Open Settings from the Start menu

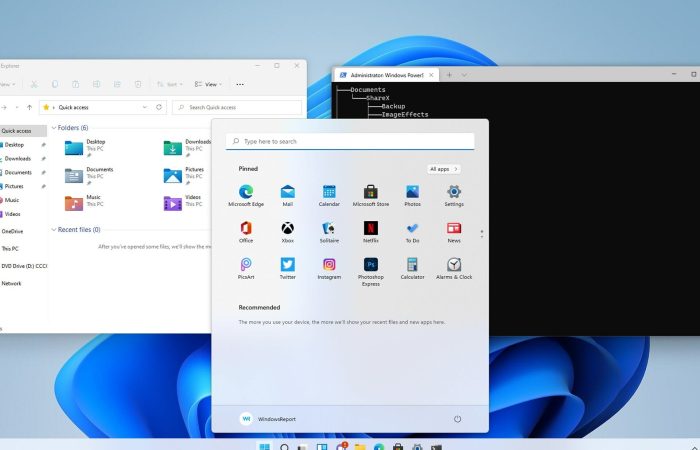click(x=454, y=196)
